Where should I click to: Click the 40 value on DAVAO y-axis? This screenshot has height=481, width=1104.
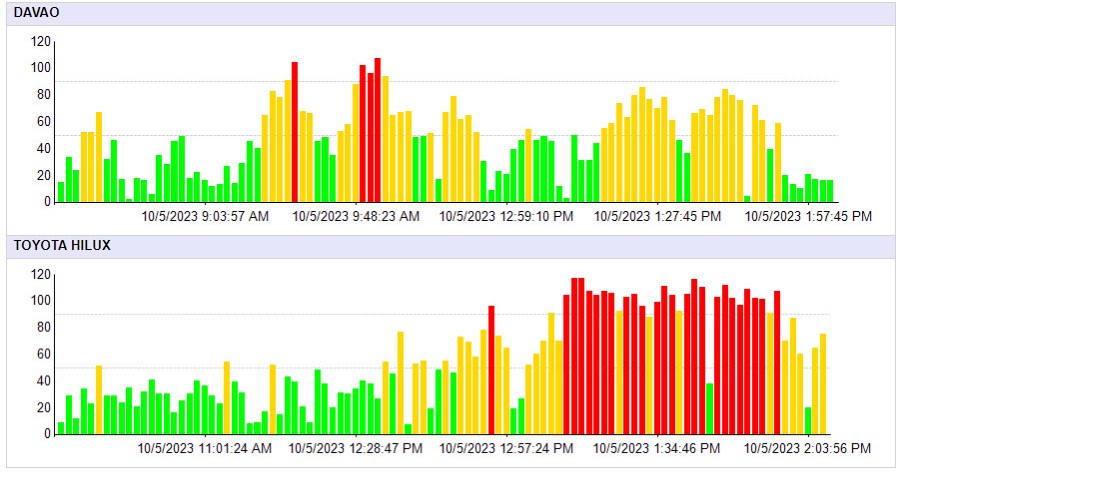point(44,149)
